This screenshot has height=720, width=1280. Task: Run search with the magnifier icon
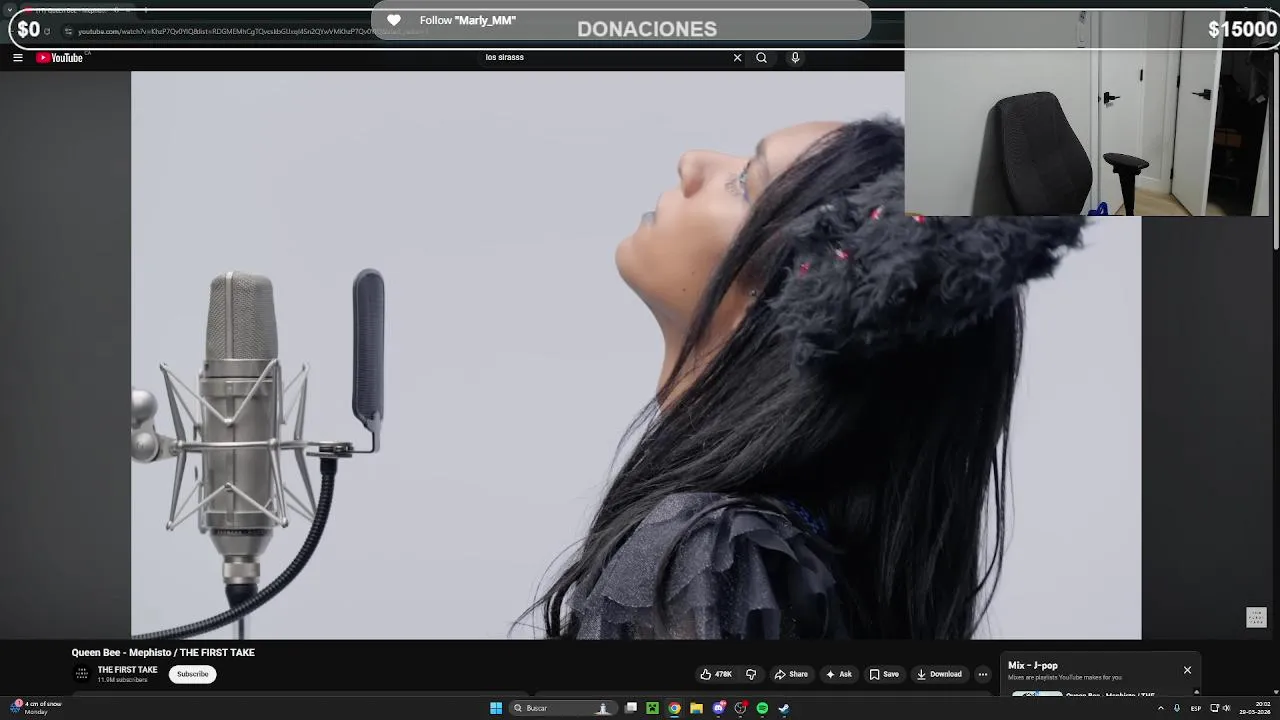[x=762, y=57]
